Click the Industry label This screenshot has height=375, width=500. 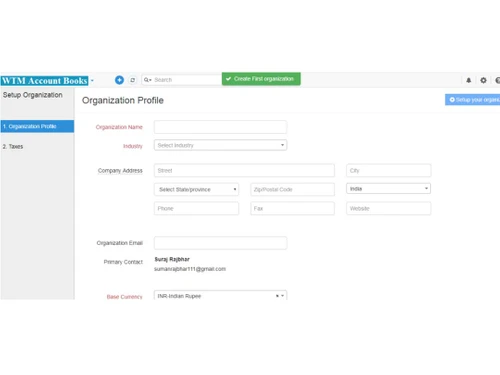coord(133,146)
